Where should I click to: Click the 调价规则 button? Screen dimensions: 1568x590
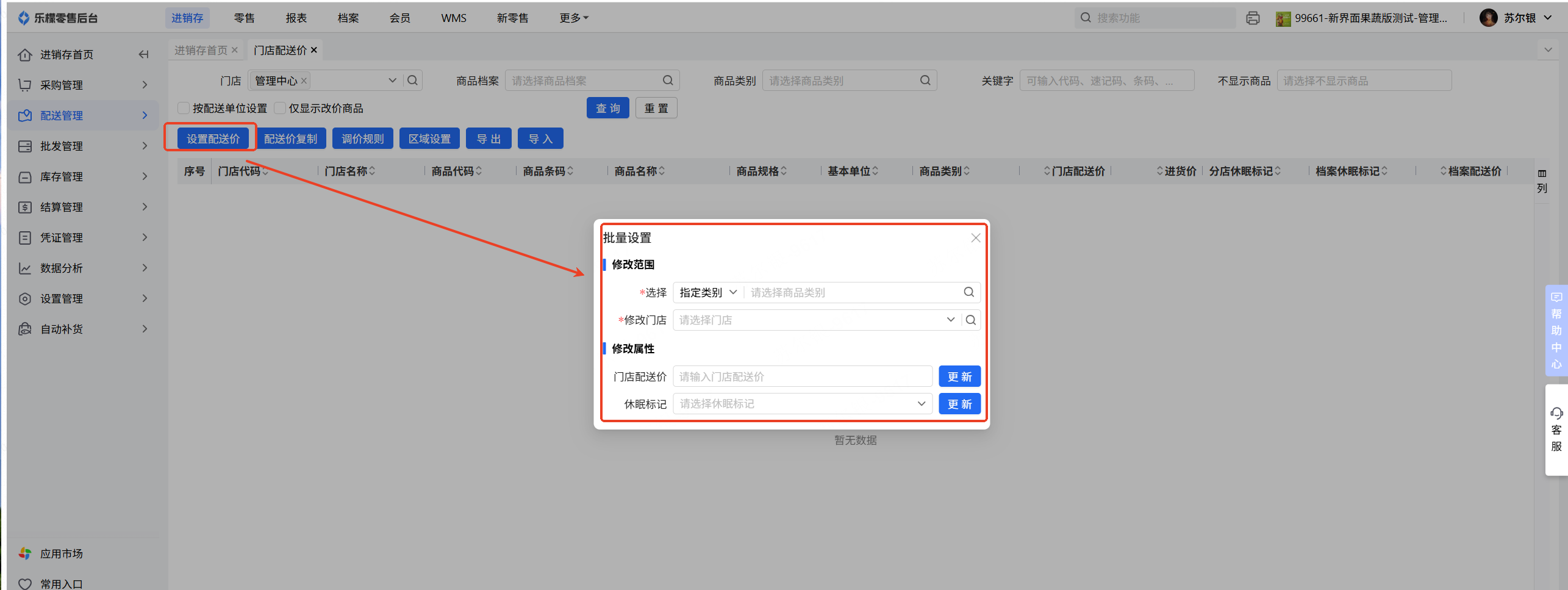coord(363,139)
